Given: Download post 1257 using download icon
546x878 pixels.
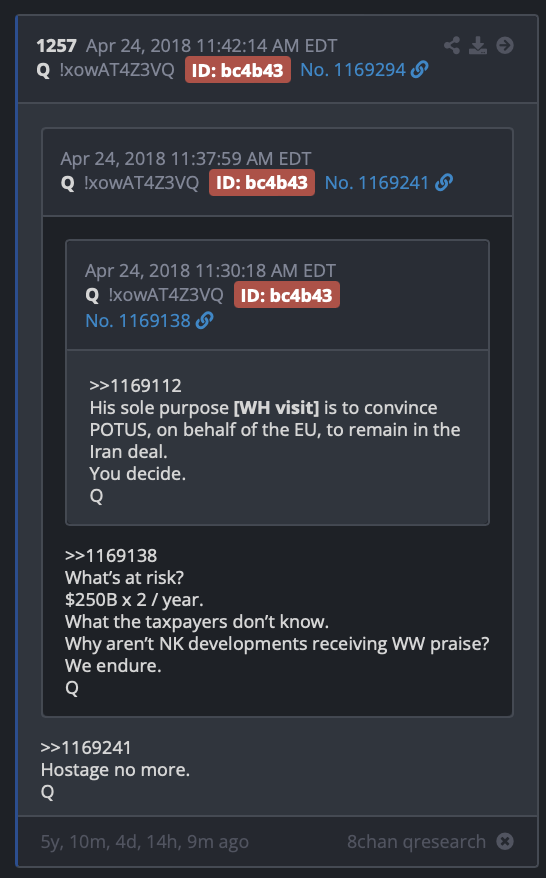Looking at the screenshot, I should click(478, 45).
